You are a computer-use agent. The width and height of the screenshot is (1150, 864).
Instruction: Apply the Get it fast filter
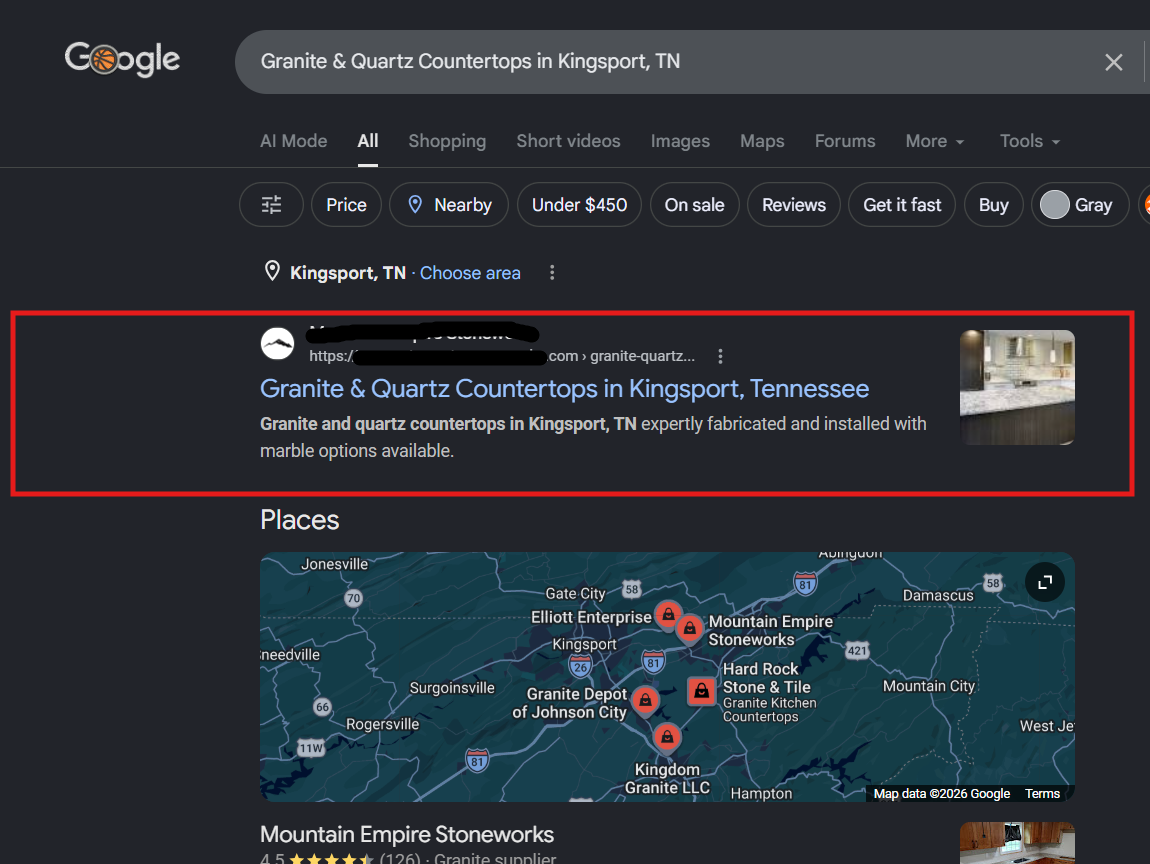901,205
